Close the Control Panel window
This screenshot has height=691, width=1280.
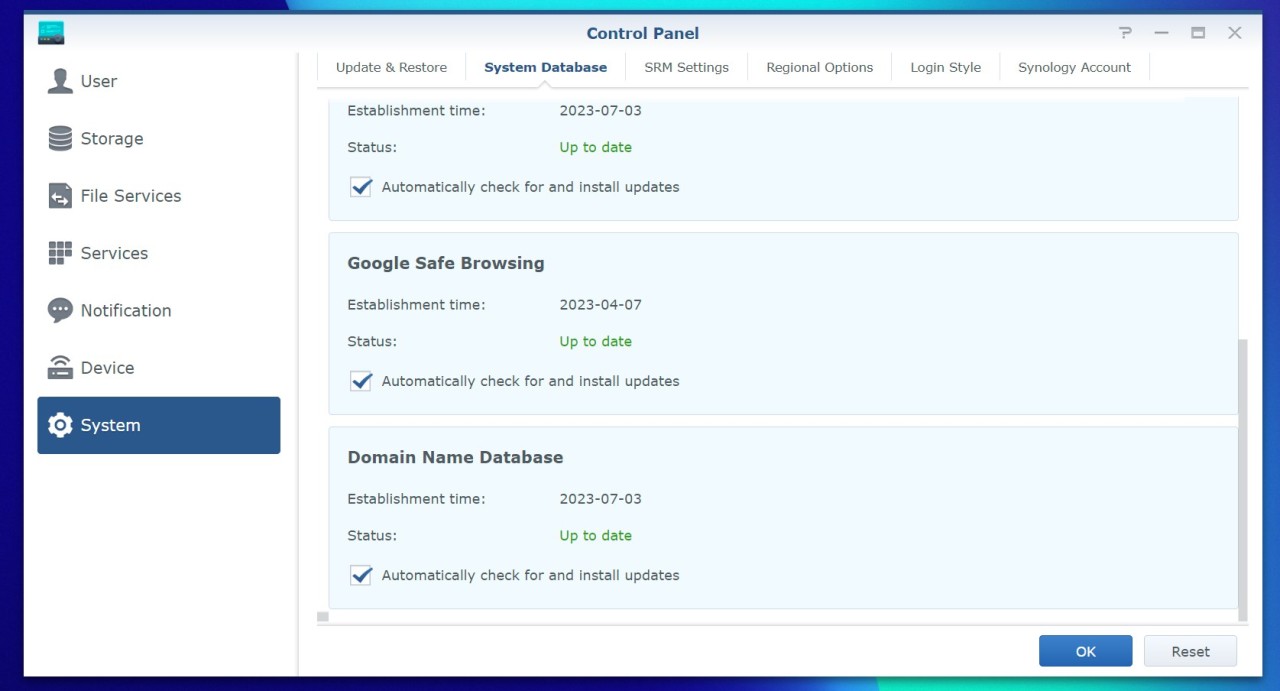coord(1235,33)
